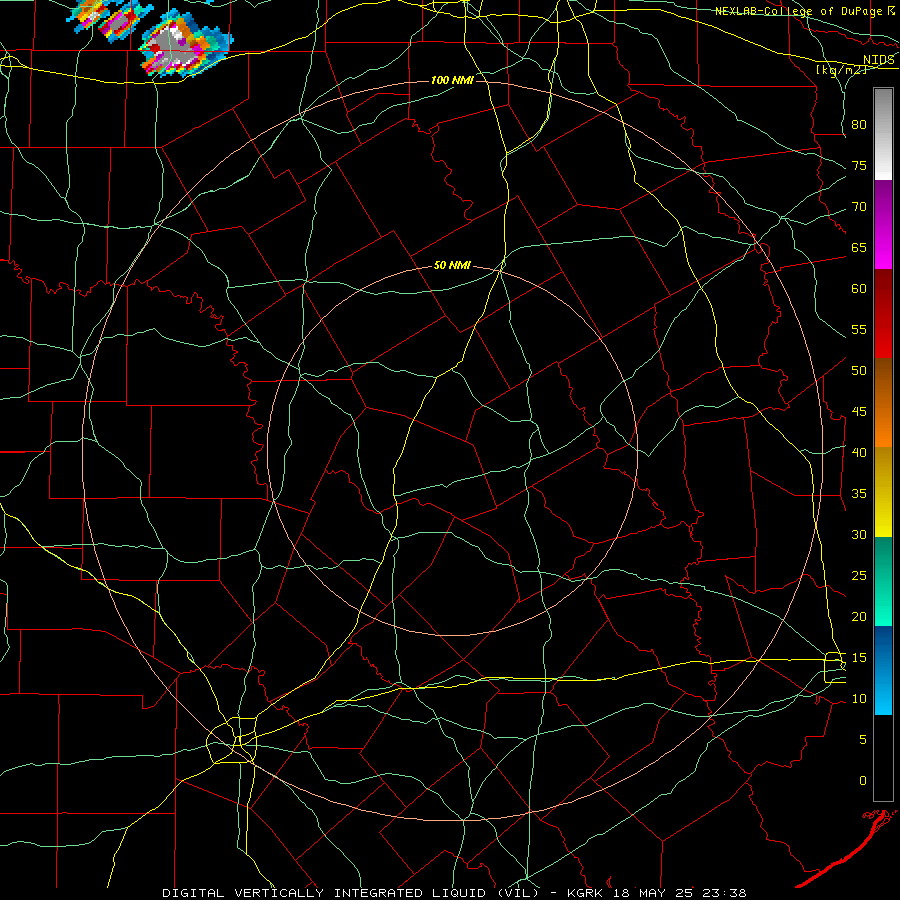900x900 pixels.
Task: Click the 70 value on the VIL scale
Action: pos(859,207)
